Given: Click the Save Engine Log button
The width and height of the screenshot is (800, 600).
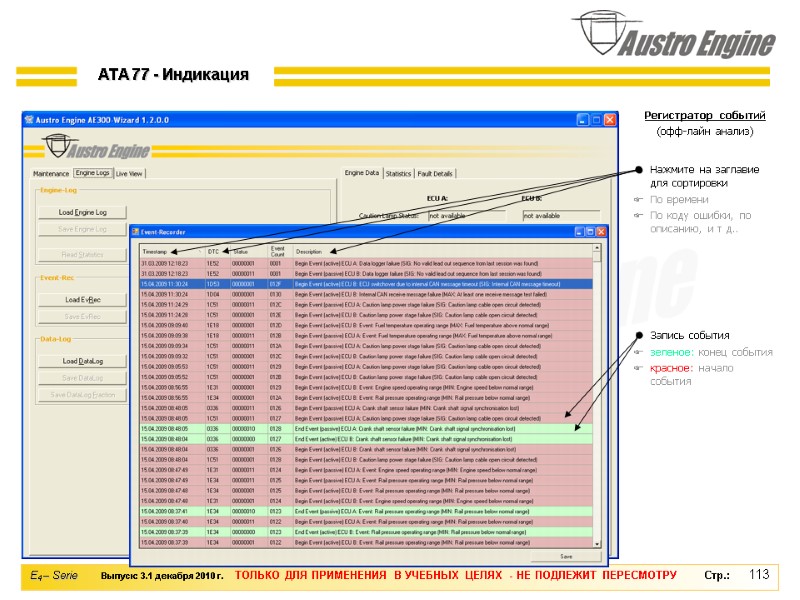Looking at the screenshot, I should tap(82, 229).
